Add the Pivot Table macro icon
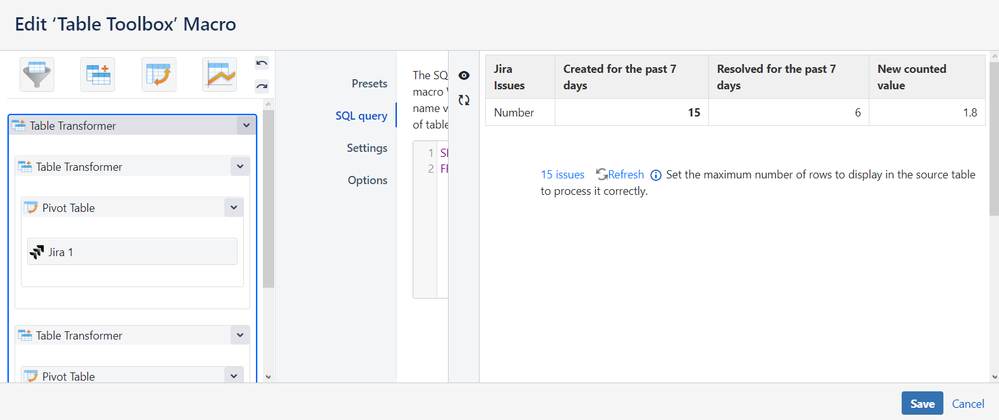This screenshot has height=420, width=999. (159, 75)
